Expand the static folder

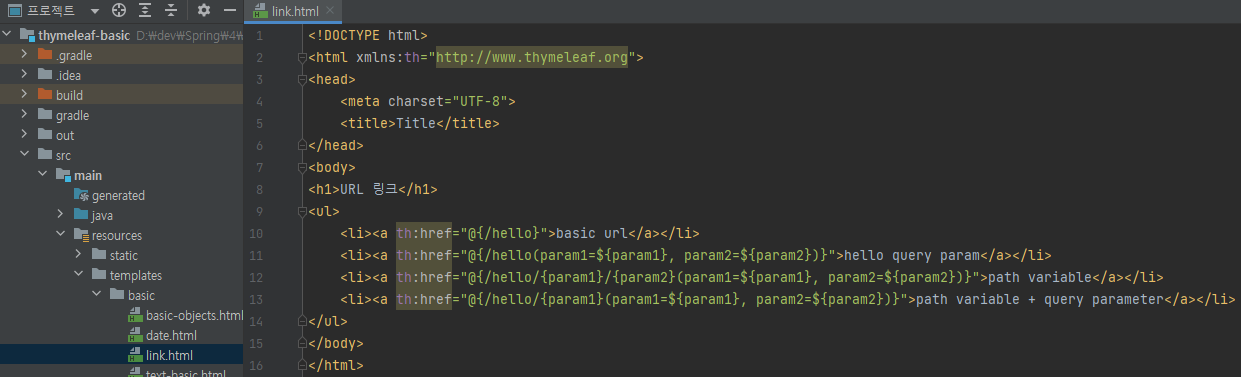pos(79,255)
